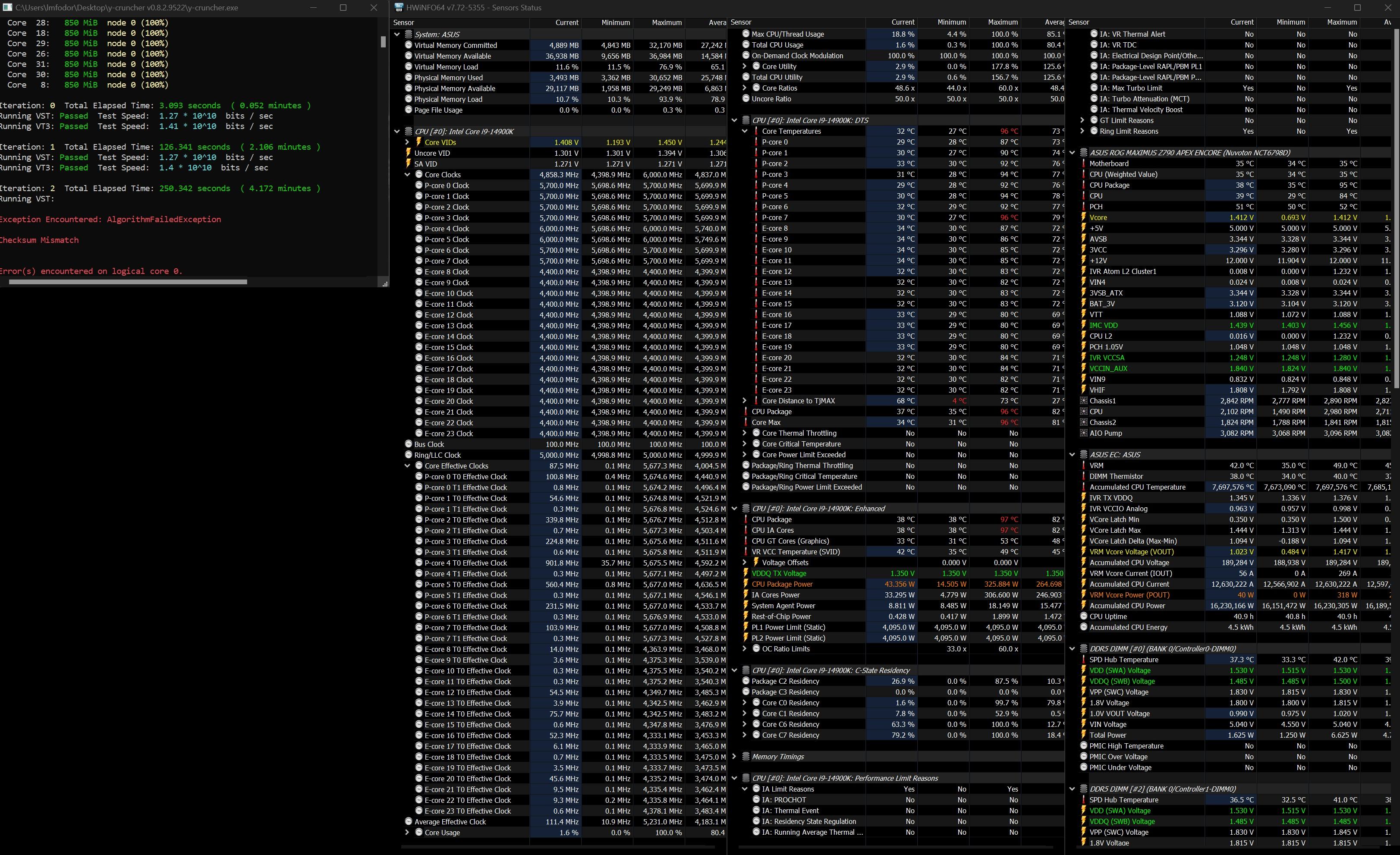
Task: Click the Ring/LLC Clock sensor icon
Action: 408,455
